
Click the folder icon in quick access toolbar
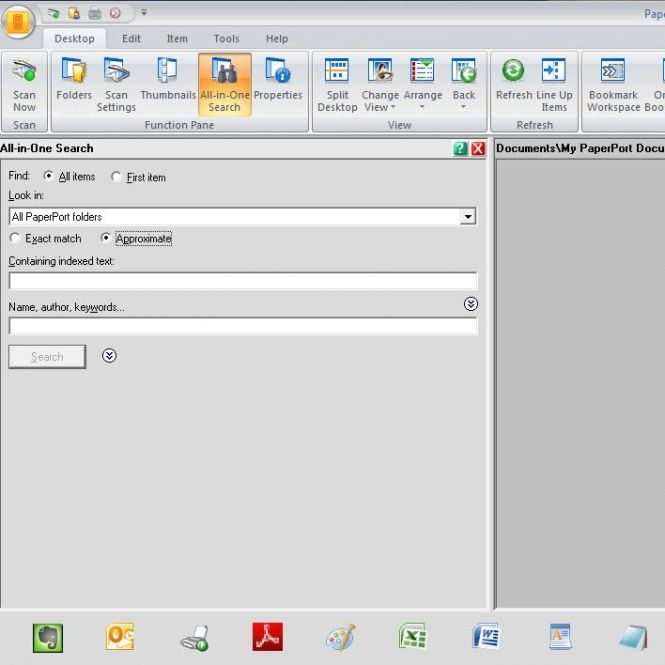click(74, 14)
